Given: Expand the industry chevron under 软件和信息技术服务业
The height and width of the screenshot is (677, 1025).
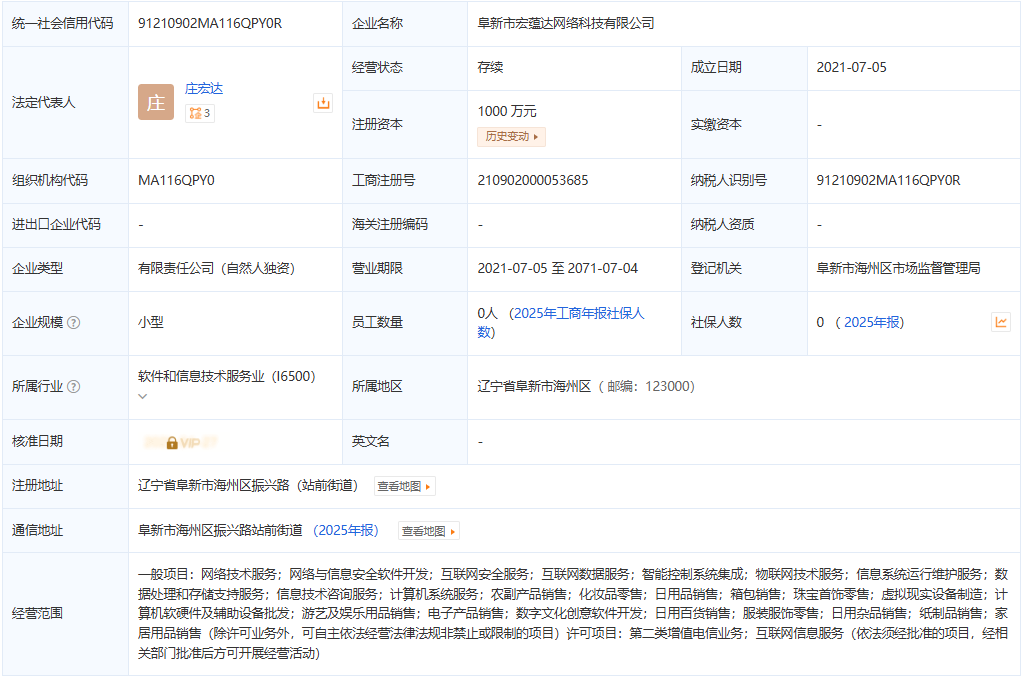Looking at the screenshot, I should pyautogui.click(x=143, y=396).
